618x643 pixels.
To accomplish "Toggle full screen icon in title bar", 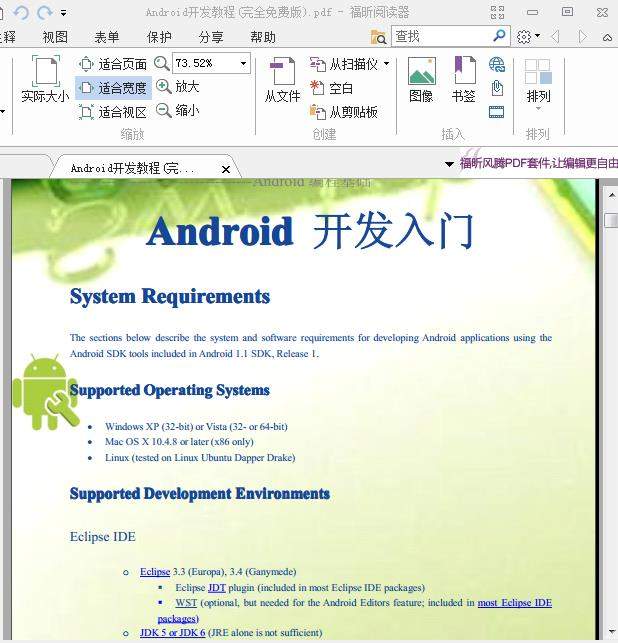I will point(497,12).
